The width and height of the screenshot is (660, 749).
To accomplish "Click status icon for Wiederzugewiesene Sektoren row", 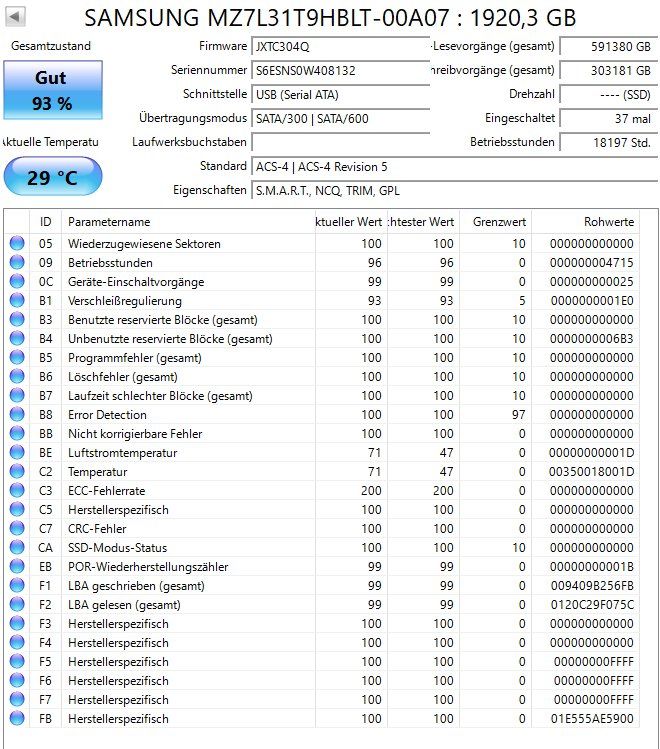I will [x=17, y=243].
